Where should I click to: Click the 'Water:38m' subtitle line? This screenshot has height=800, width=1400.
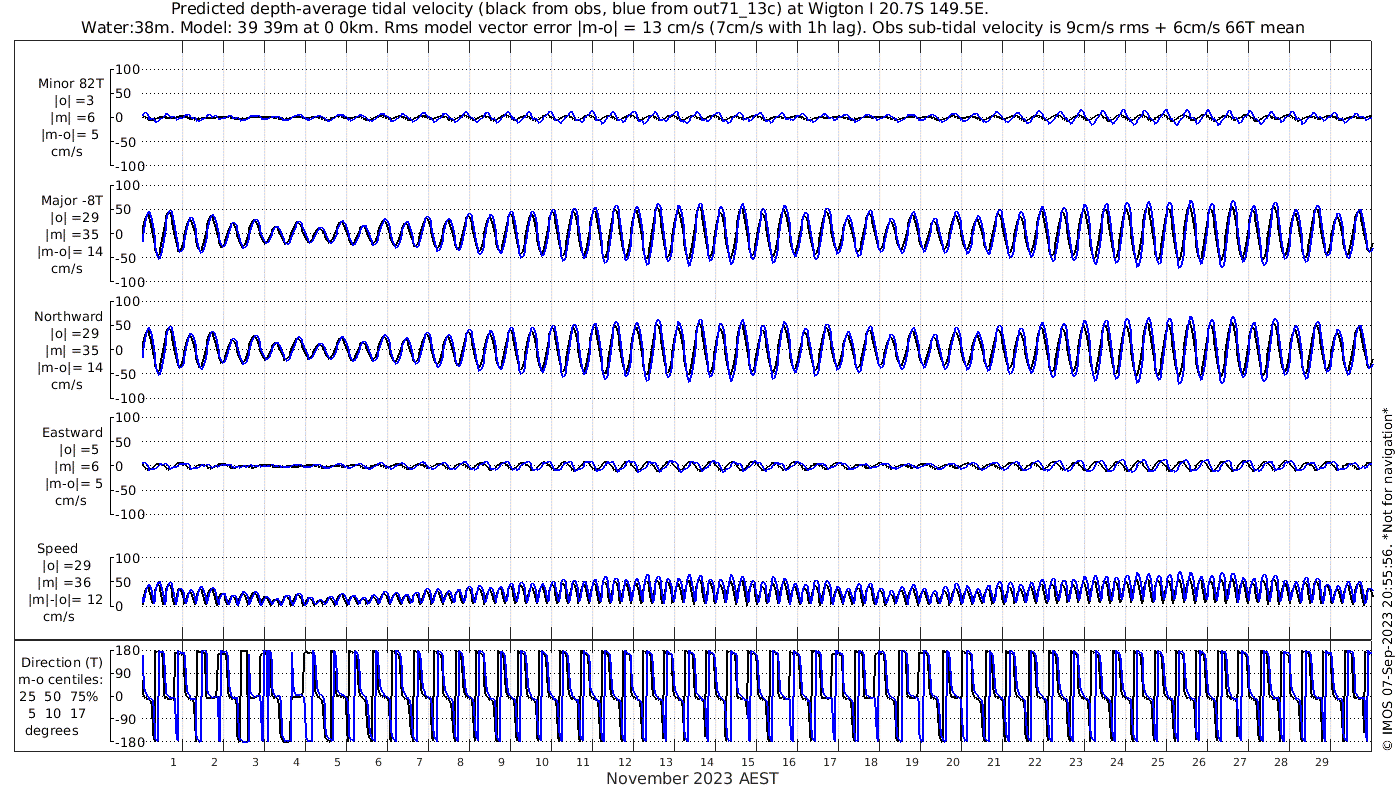tap(693, 28)
